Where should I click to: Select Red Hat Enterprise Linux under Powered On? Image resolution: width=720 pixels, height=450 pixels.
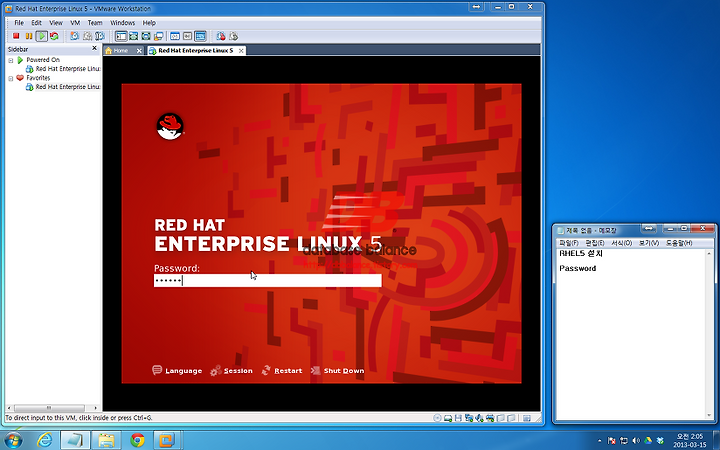click(x=63, y=69)
